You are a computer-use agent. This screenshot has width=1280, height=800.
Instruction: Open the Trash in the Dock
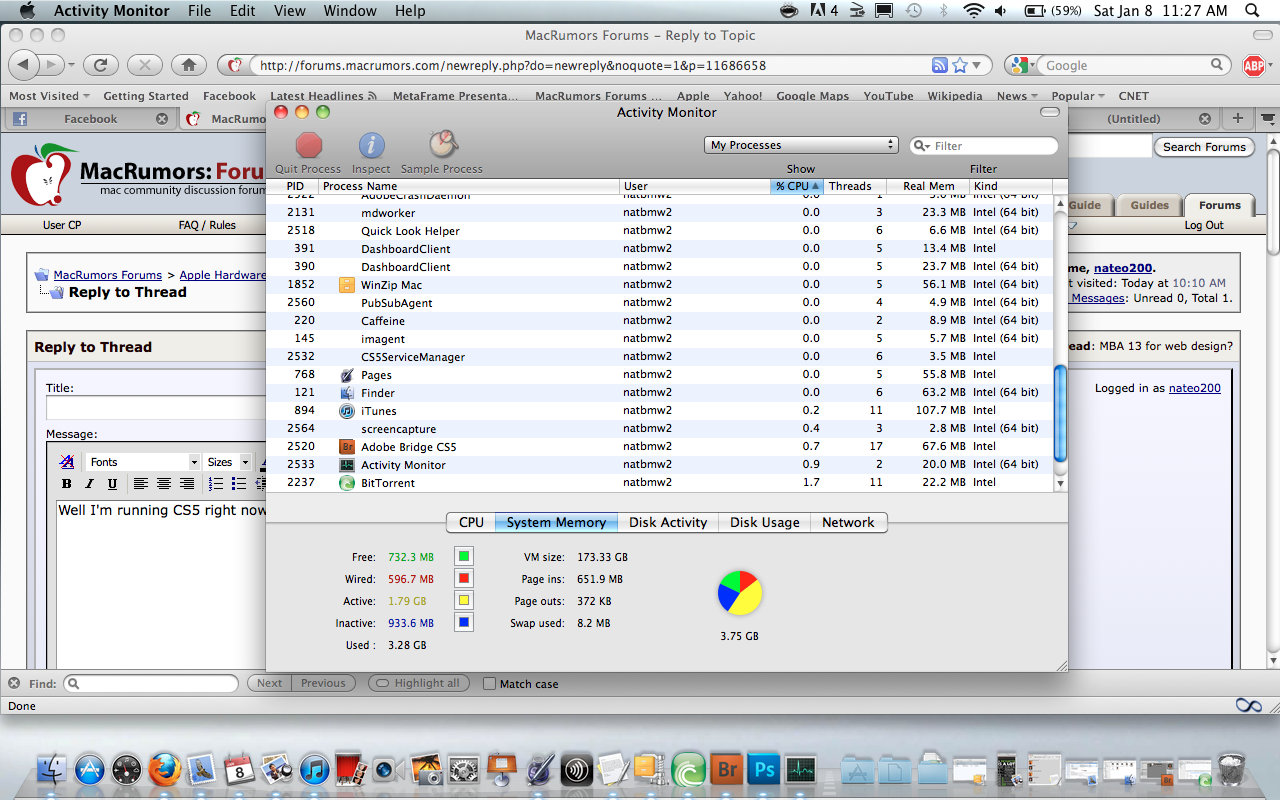point(1231,769)
